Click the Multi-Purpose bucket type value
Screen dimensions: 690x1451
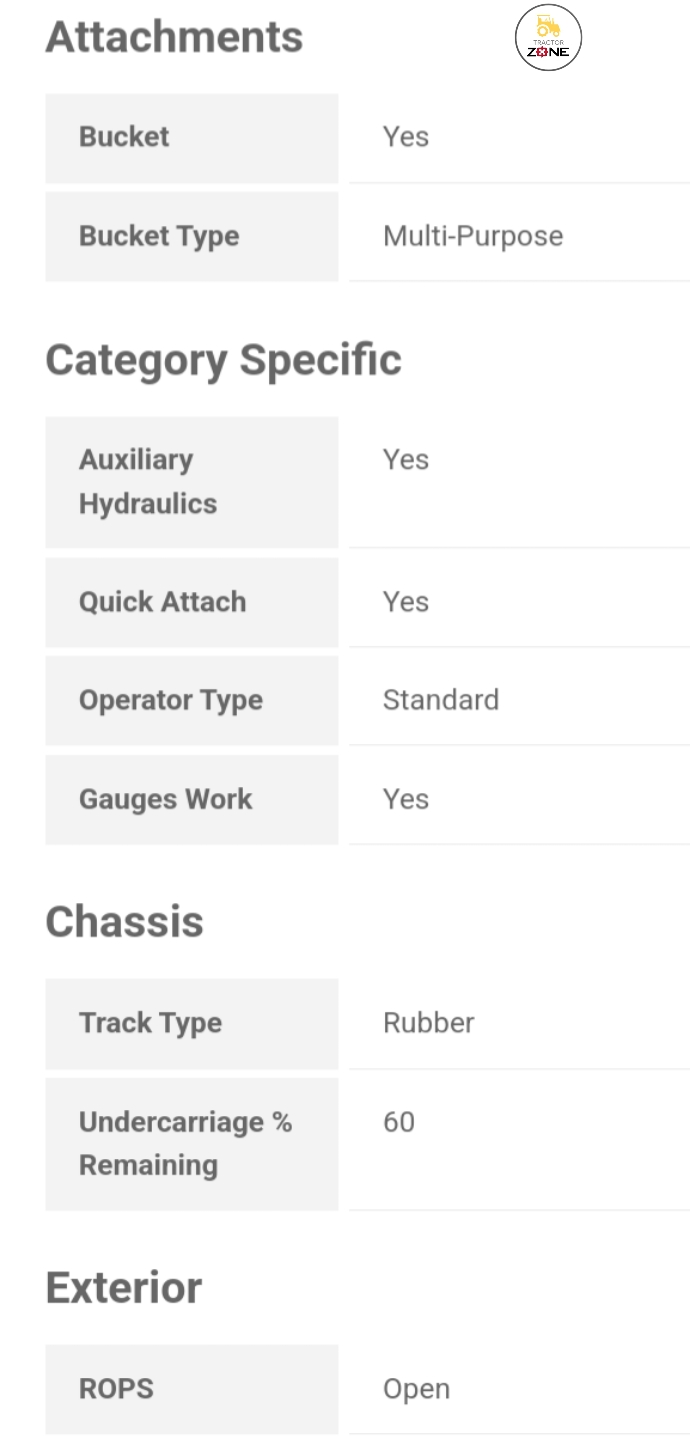[472, 236]
